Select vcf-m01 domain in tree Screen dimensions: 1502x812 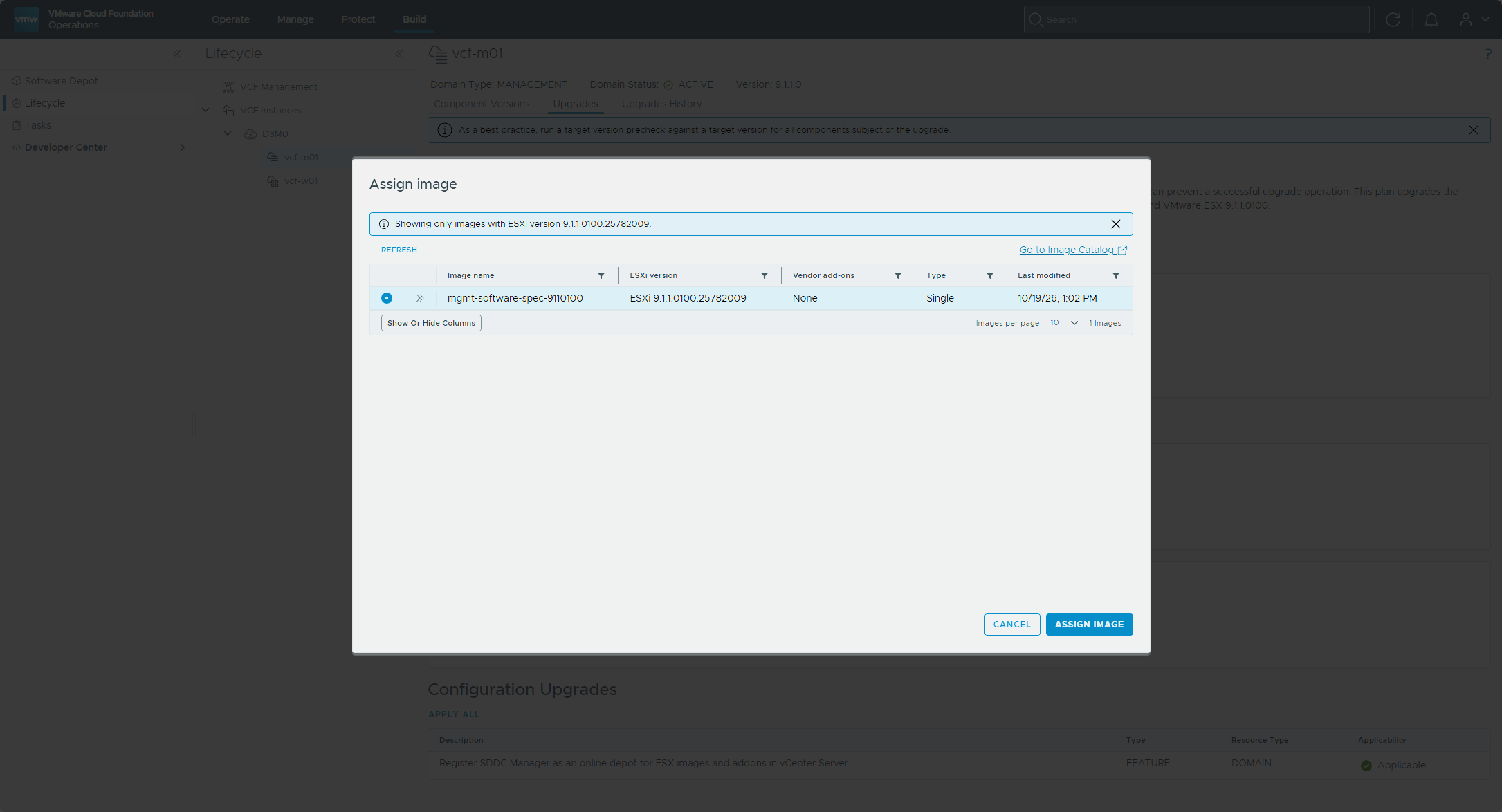[301, 157]
